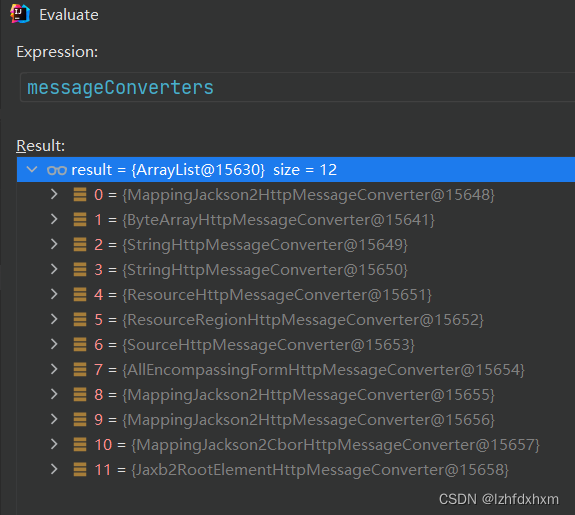Click the array element icon of index 9
575x515 pixels.
click(80, 420)
